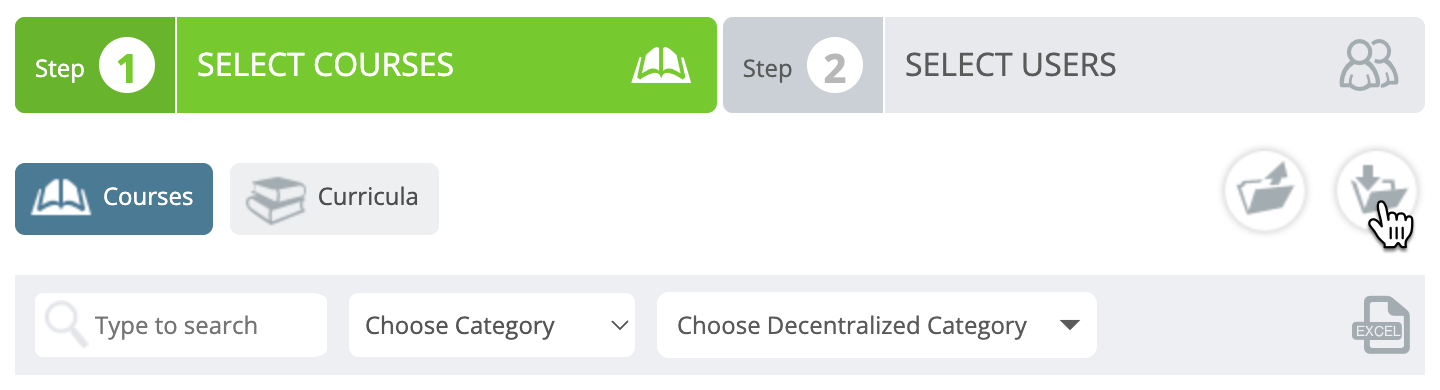Expand the Choose Decentralized Category dropdown
1440x390 pixels.
tap(877, 325)
